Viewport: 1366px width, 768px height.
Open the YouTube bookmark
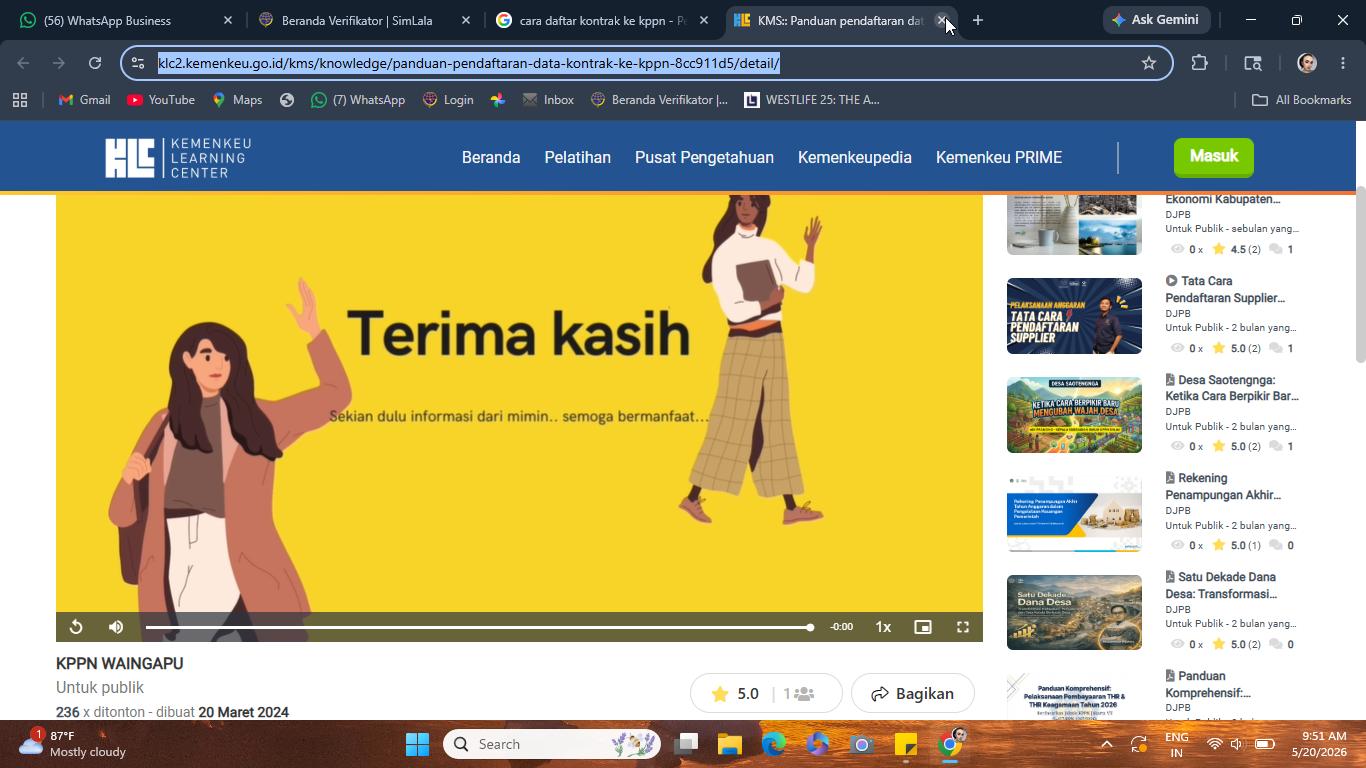coord(161,100)
